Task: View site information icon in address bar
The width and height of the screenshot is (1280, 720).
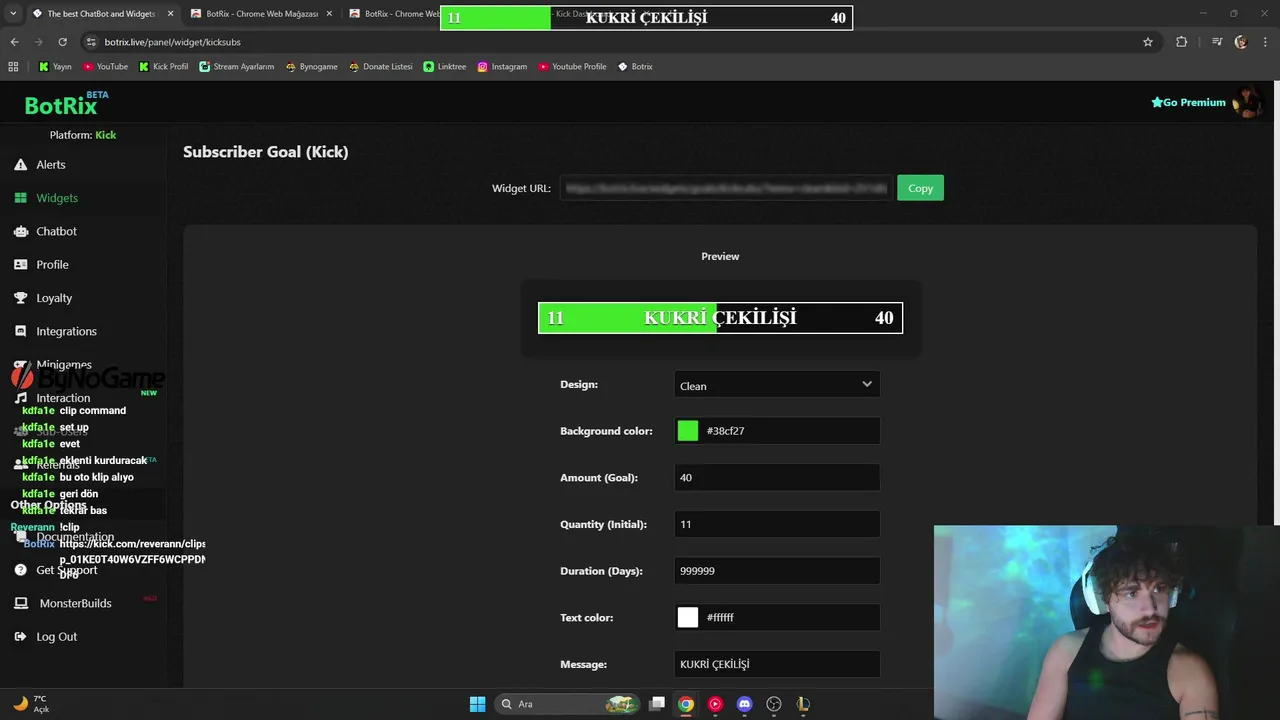Action: coord(92,42)
